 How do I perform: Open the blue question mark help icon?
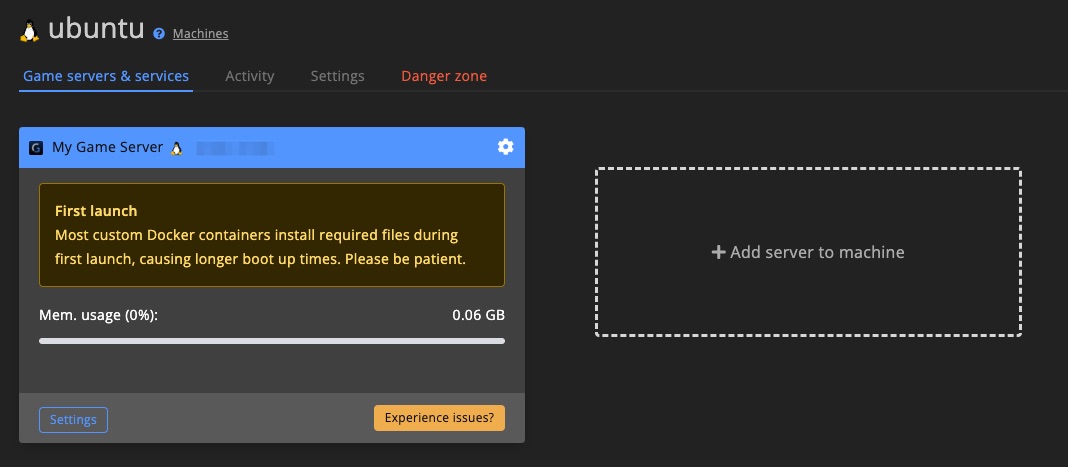[159, 33]
